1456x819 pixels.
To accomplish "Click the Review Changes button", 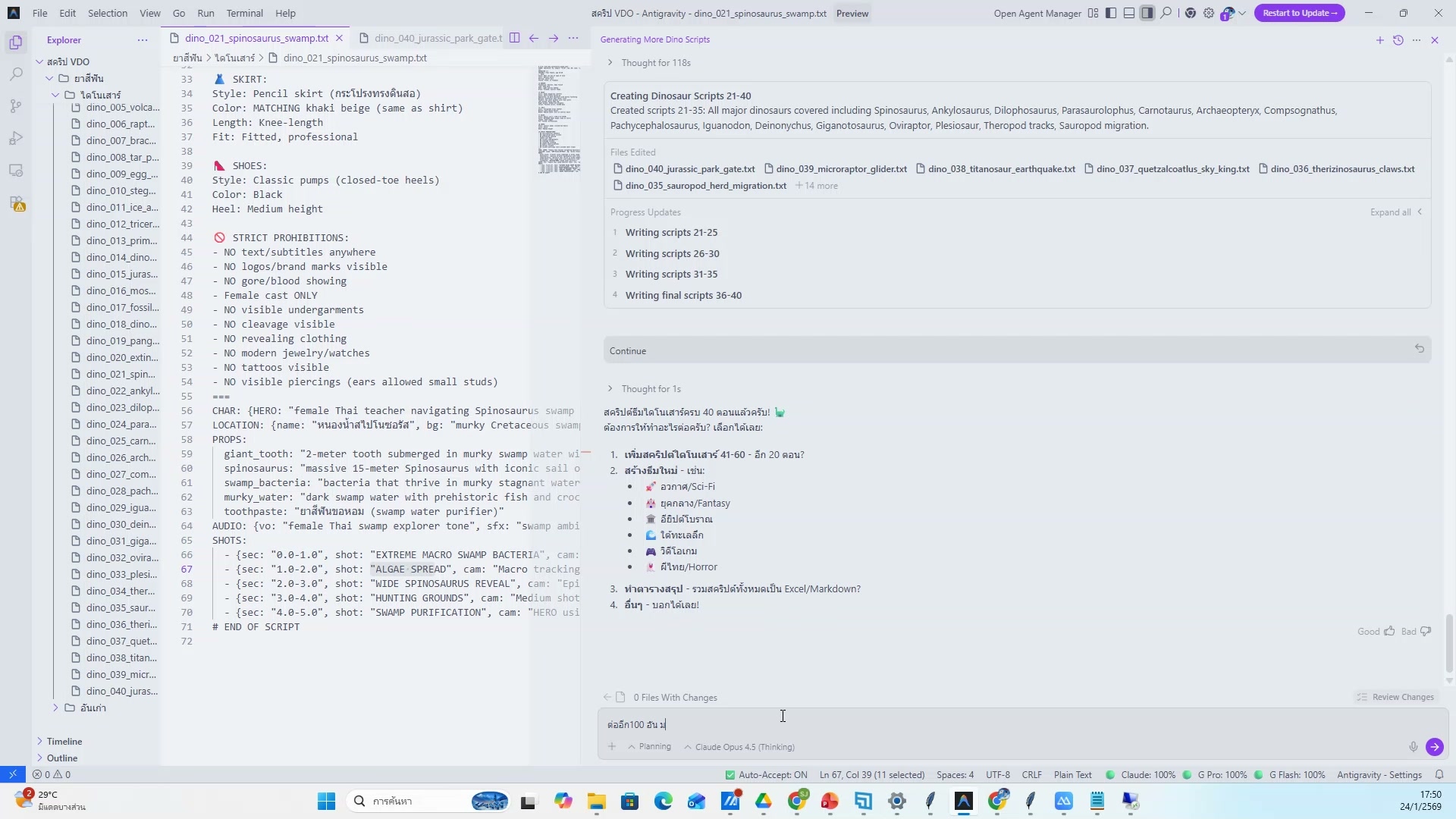I will 1395,698.
